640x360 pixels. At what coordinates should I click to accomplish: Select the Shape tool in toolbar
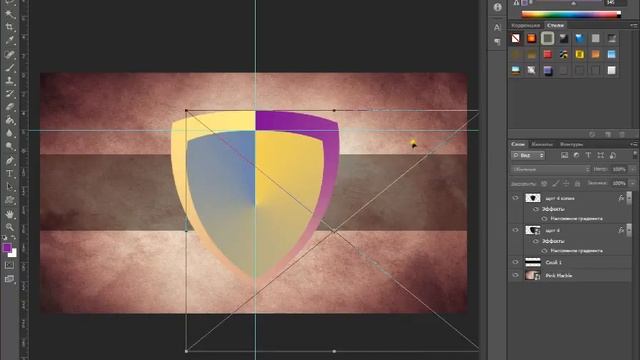[10, 200]
